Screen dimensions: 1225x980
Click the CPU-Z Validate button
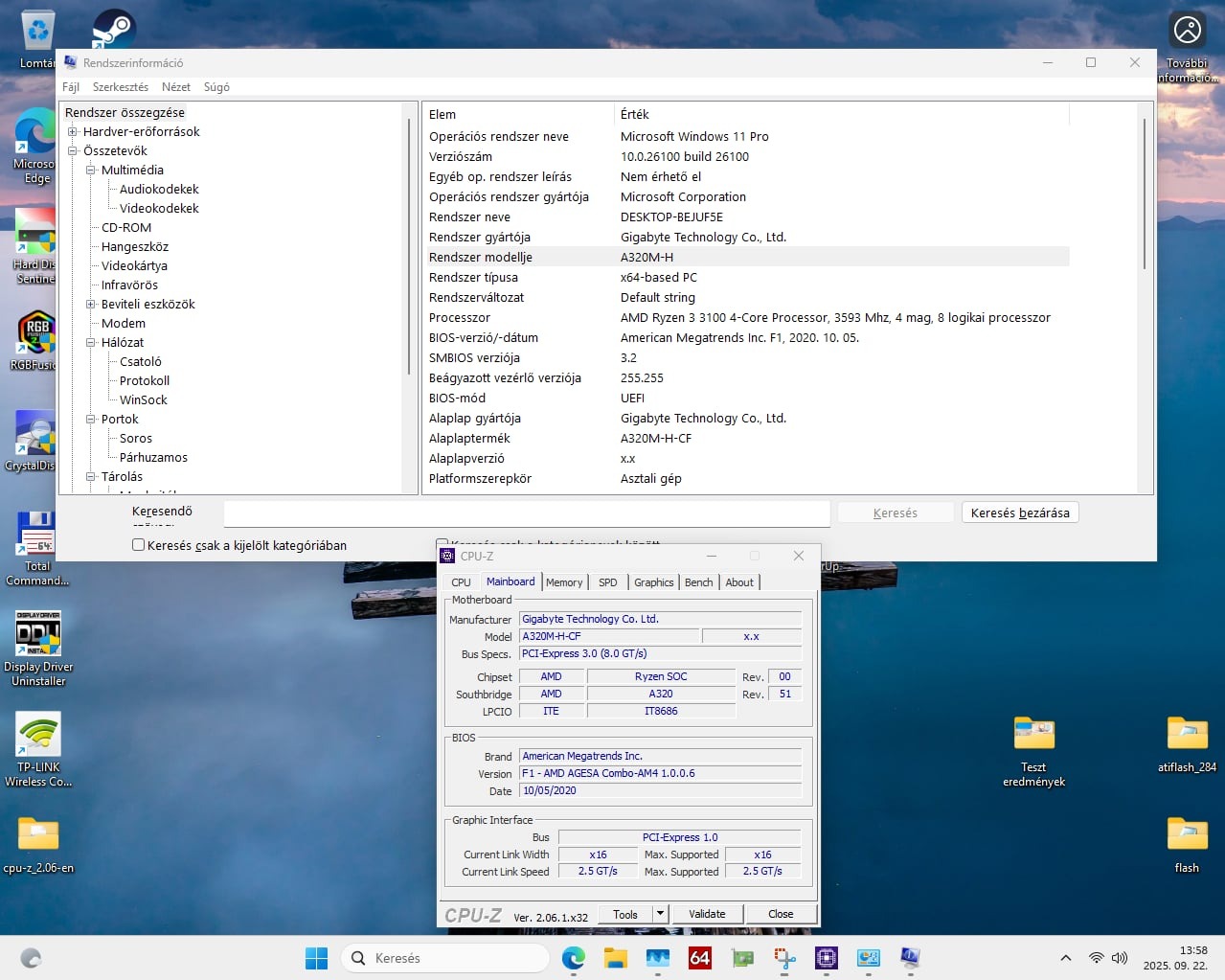[707, 914]
